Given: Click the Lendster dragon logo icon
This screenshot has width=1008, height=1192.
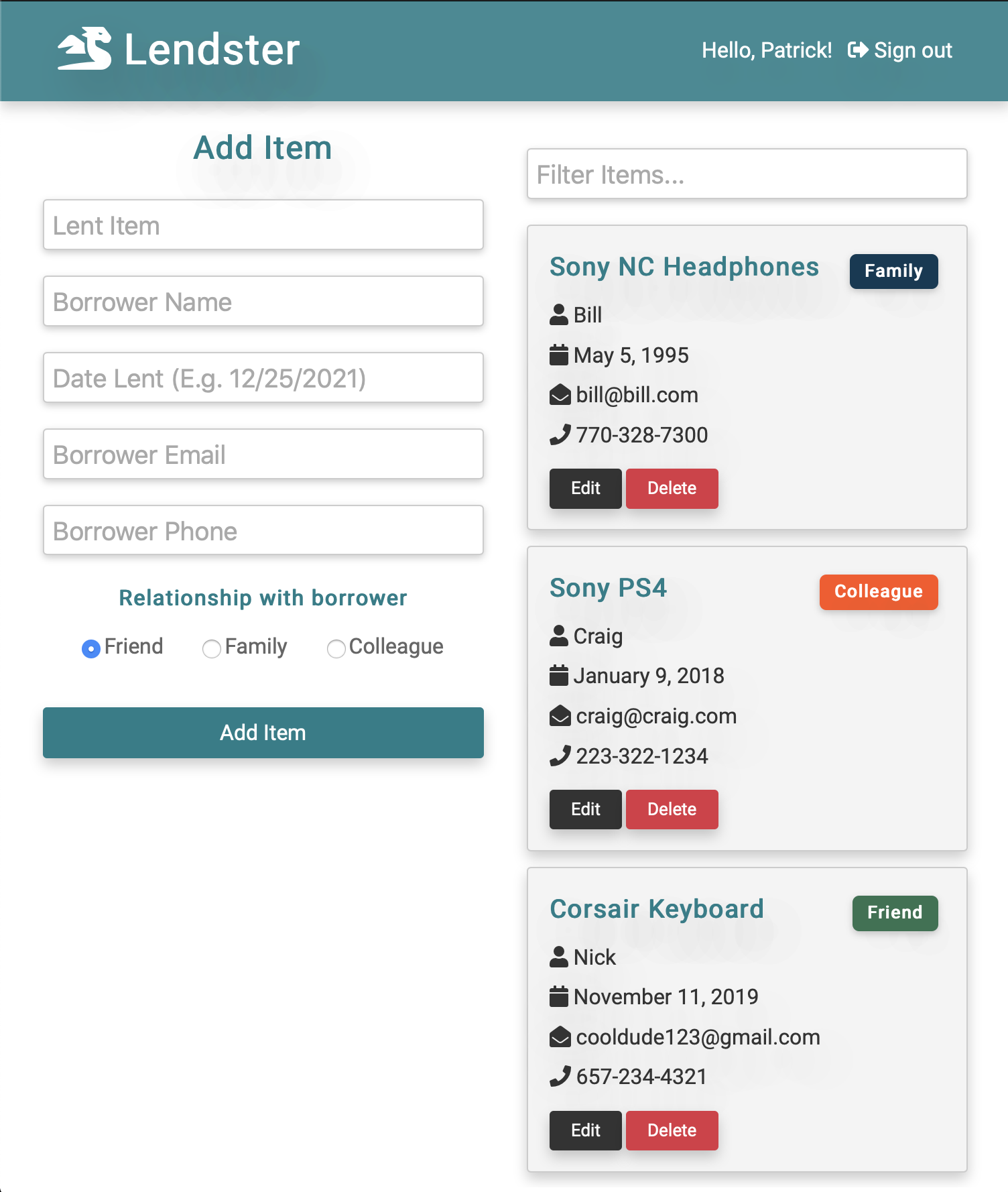Looking at the screenshot, I should point(85,49).
